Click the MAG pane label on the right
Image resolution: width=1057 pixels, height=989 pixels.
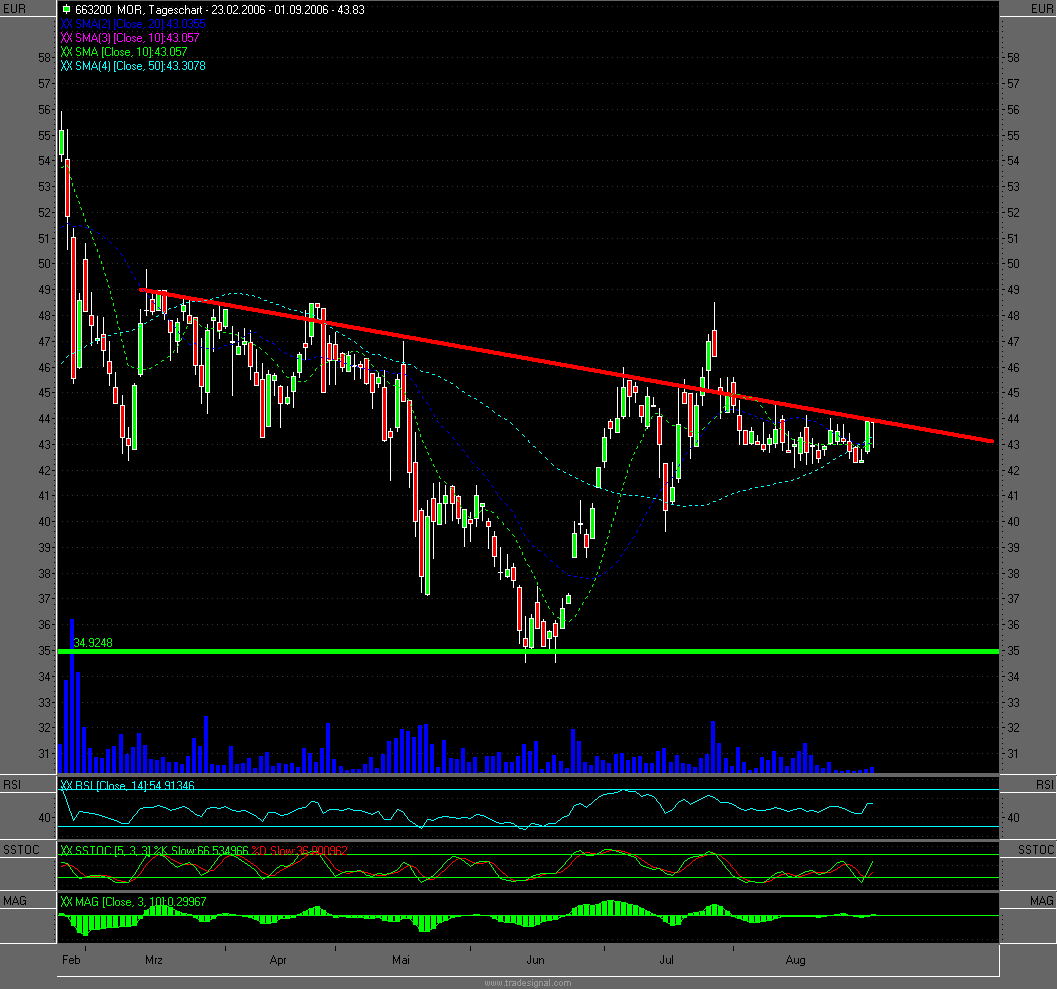point(1041,901)
